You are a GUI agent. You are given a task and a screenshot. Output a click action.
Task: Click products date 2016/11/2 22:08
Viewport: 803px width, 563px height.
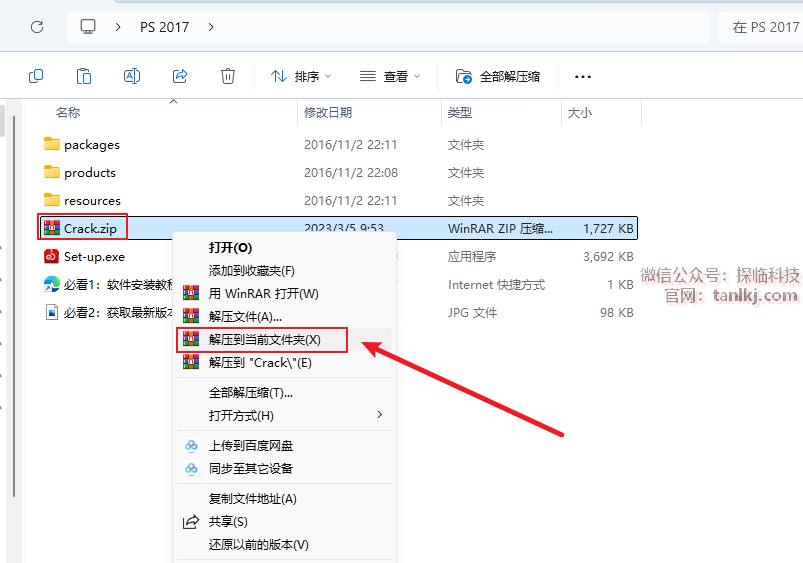point(351,173)
